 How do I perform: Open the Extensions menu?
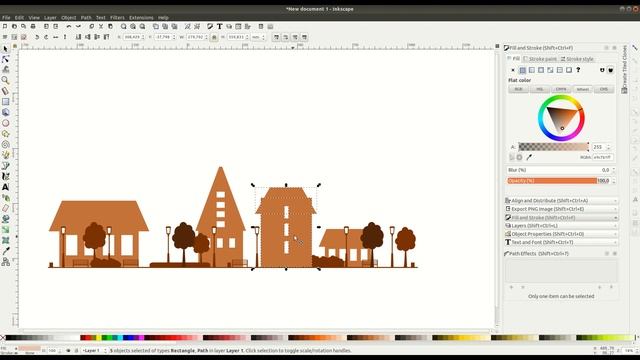141,18
